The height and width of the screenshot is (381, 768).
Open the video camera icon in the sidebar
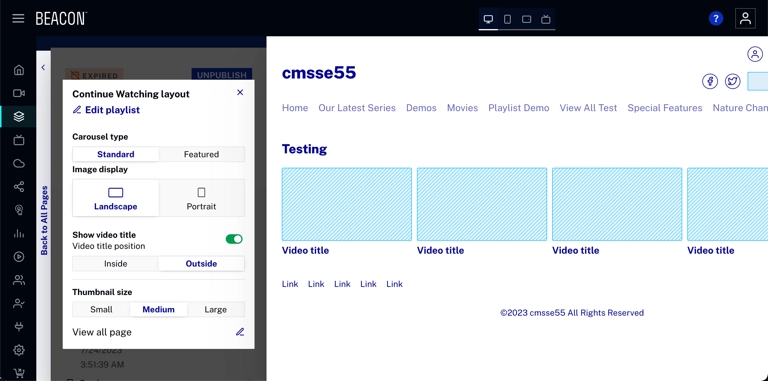point(19,93)
